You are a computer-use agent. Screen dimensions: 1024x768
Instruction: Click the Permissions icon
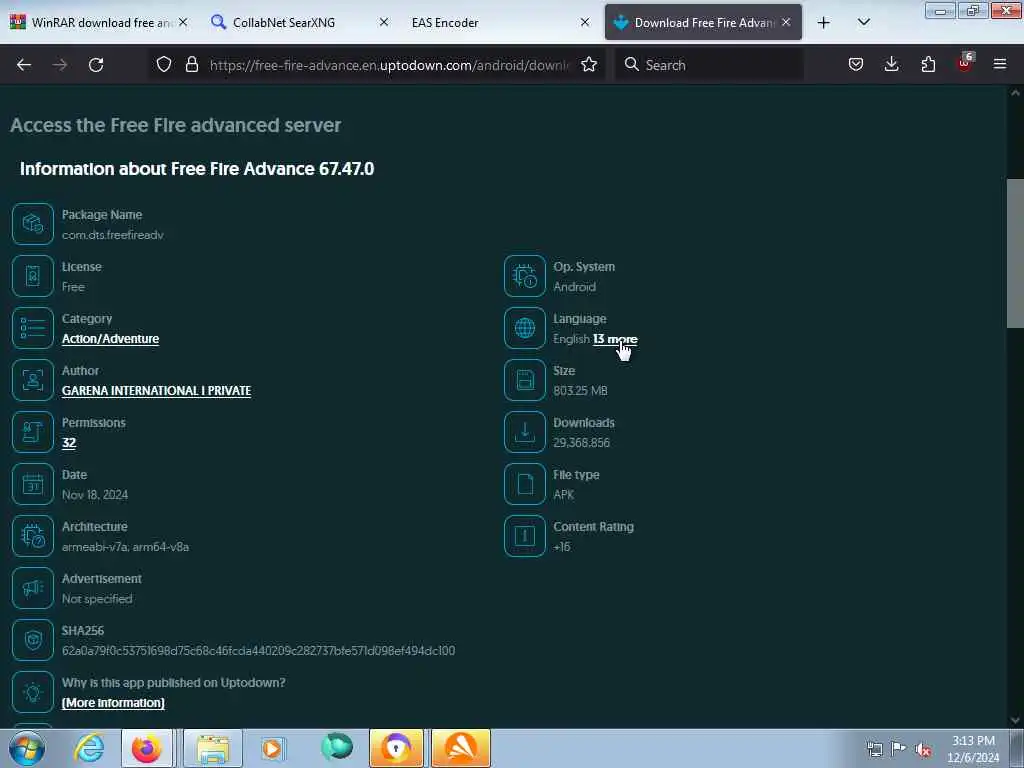[x=33, y=432]
